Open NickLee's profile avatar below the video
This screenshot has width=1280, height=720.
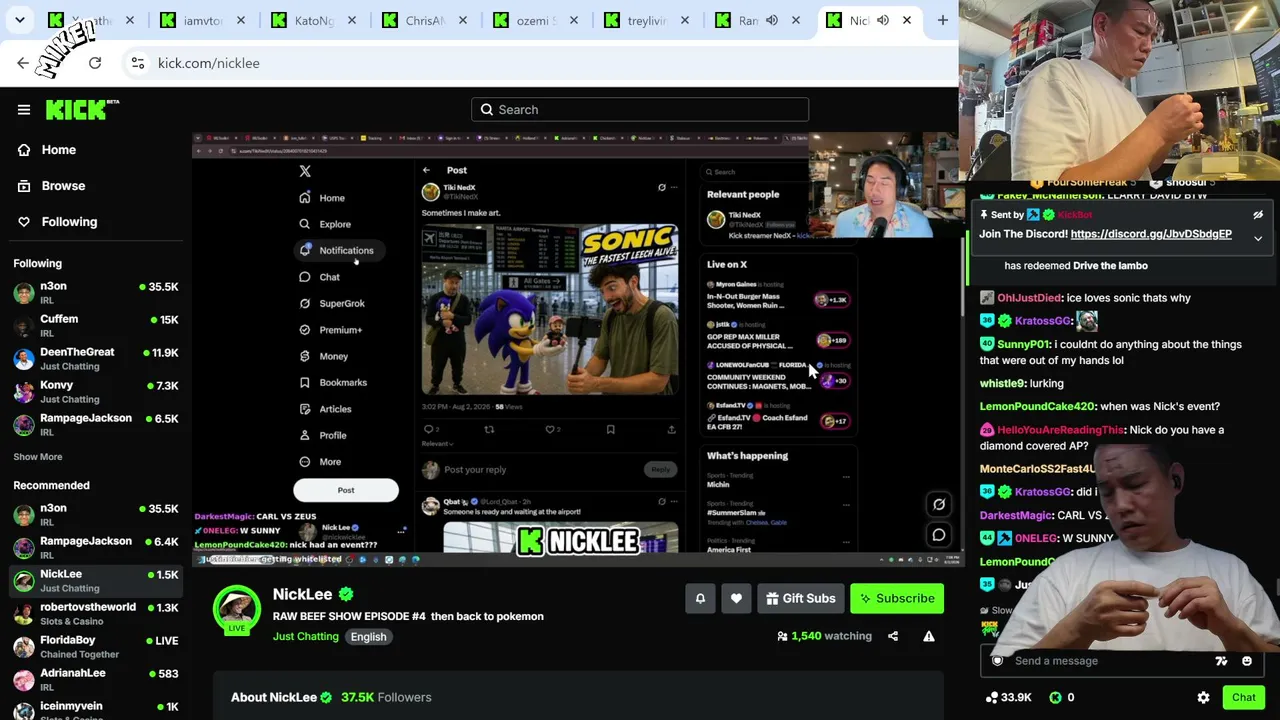click(x=237, y=608)
